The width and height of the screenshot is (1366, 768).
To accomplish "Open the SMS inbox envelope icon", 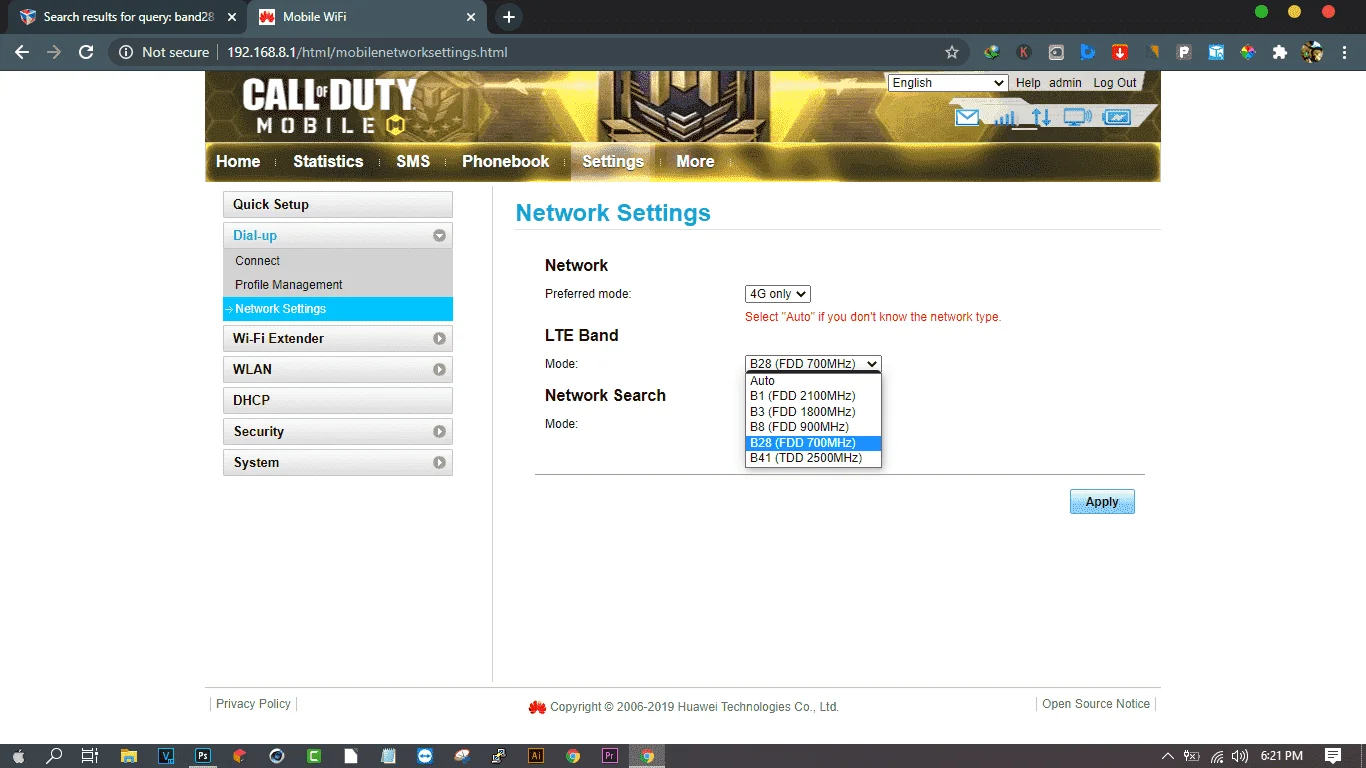I will coord(966,117).
